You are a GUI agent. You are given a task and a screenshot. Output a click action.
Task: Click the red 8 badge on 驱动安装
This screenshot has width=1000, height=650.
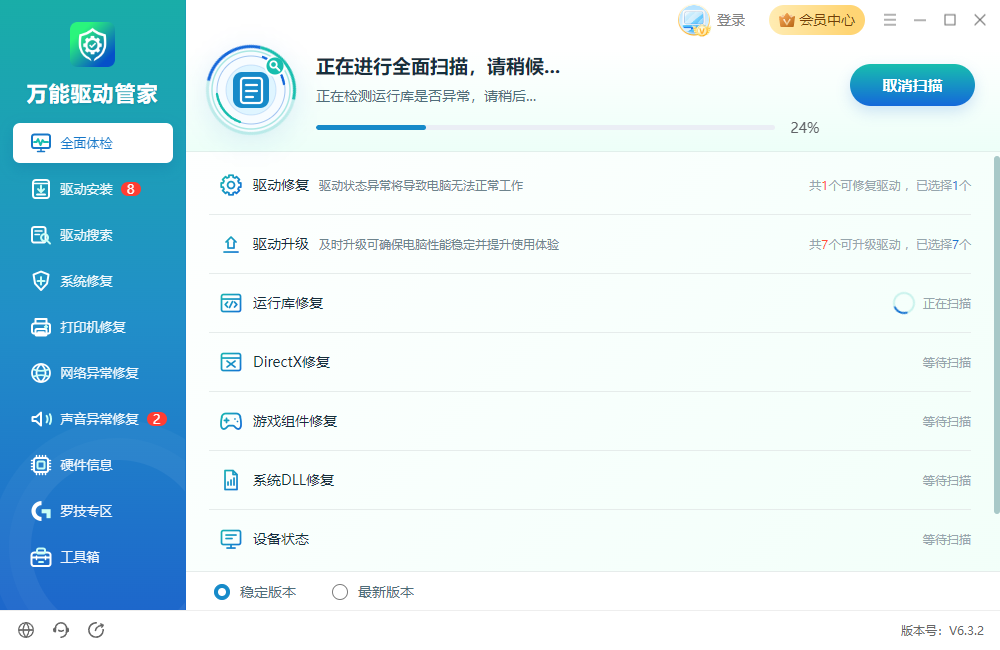[x=131, y=189]
